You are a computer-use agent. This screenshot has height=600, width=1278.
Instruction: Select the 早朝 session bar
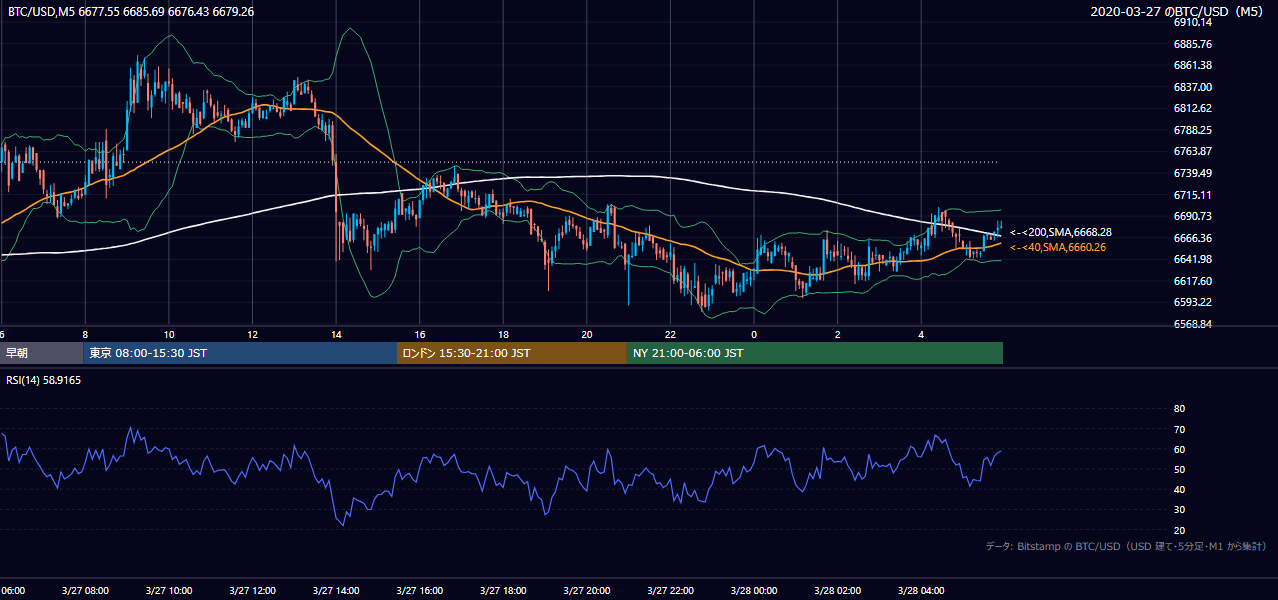(x=41, y=353)
